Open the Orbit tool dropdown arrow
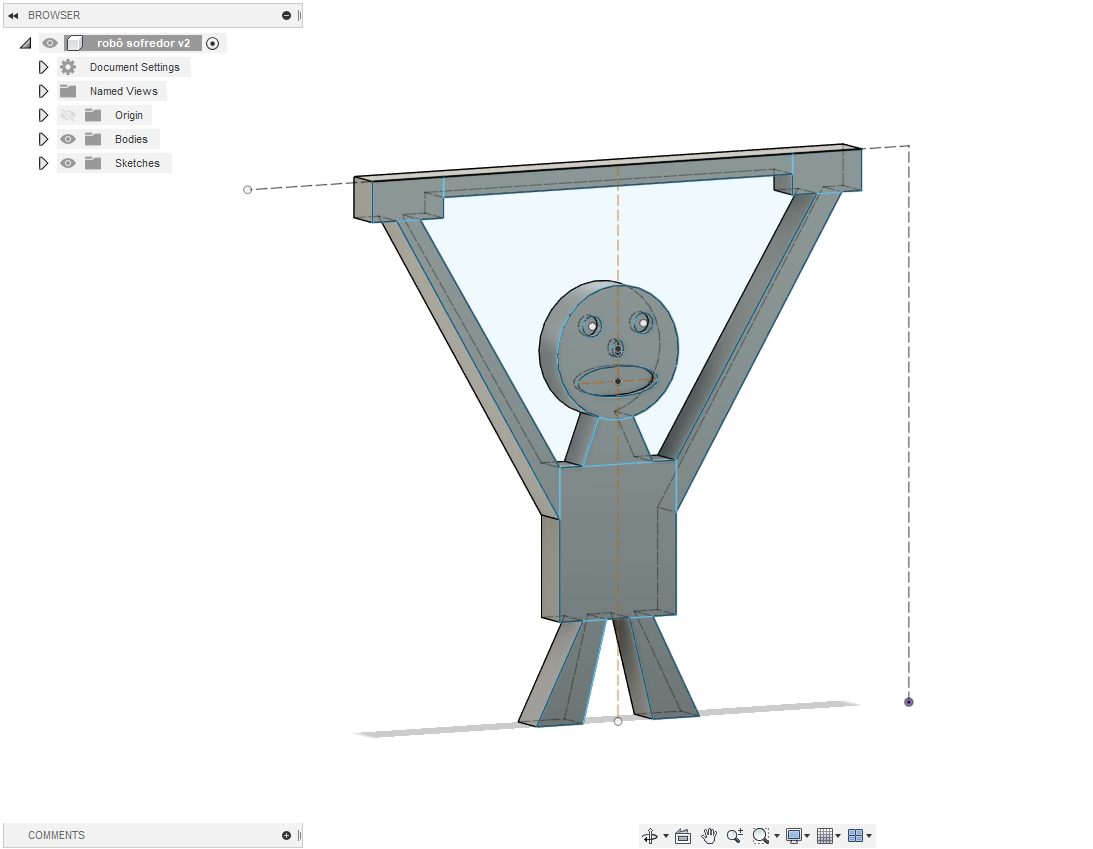The image size is (1093, 849). [x=666, y=836]
